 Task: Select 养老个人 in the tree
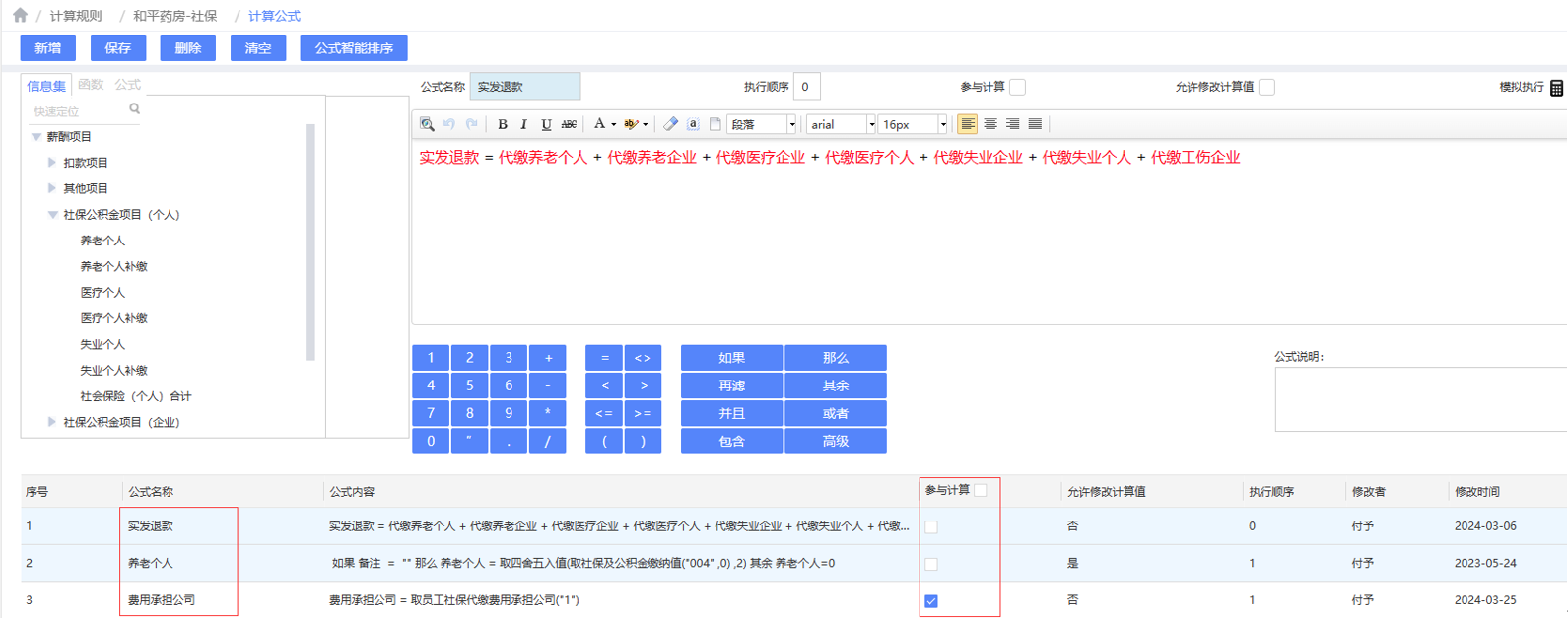coord(102,241)
